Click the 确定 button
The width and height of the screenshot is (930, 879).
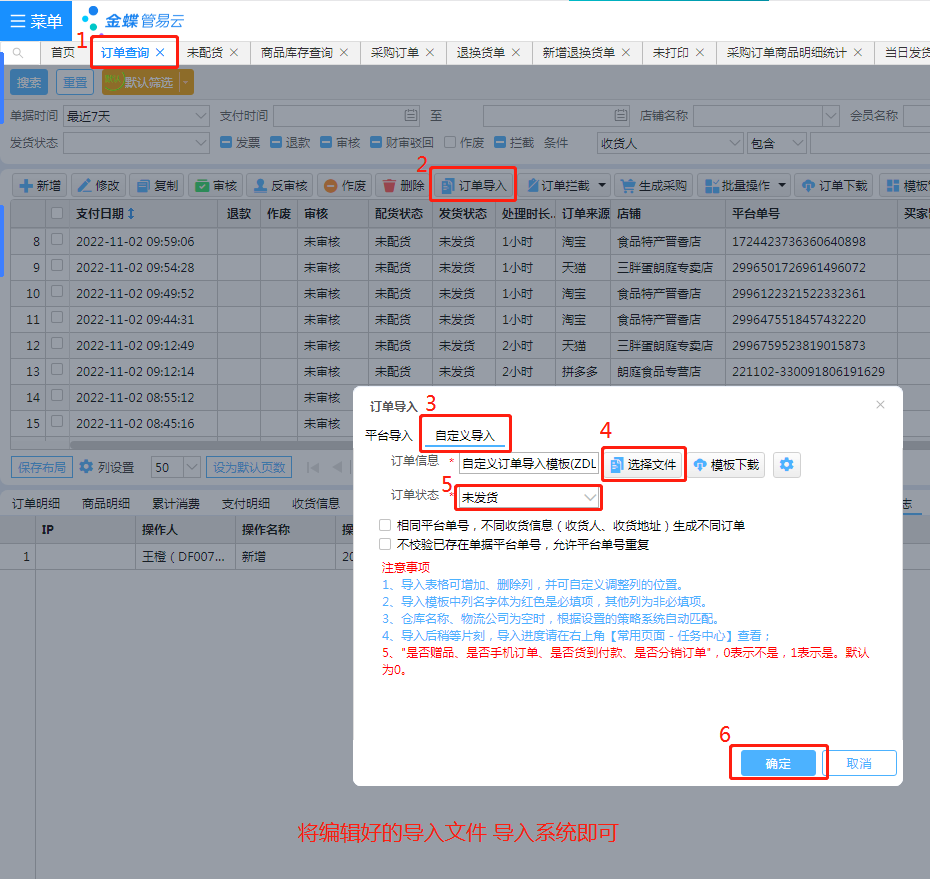click(778, 763)
